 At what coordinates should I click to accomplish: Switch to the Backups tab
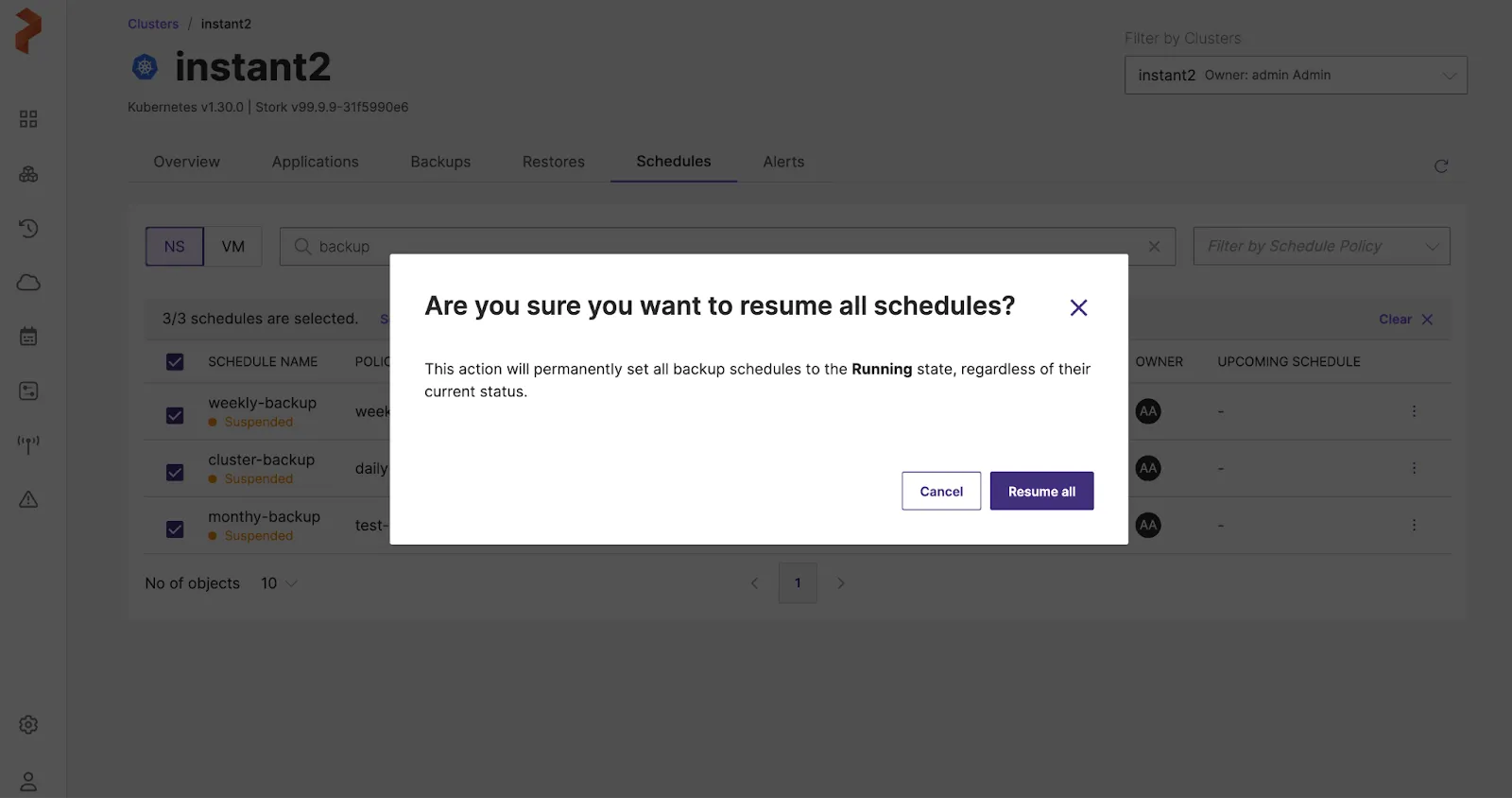440,162
